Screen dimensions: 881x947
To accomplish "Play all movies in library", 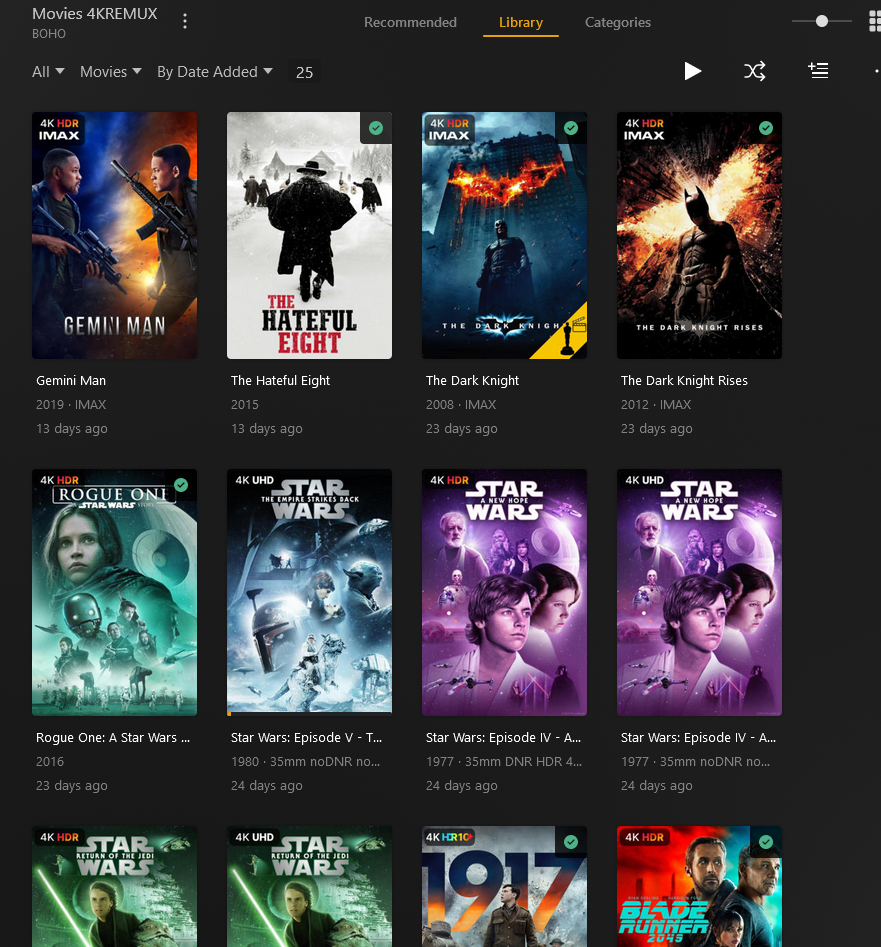I will coord(693,71).
